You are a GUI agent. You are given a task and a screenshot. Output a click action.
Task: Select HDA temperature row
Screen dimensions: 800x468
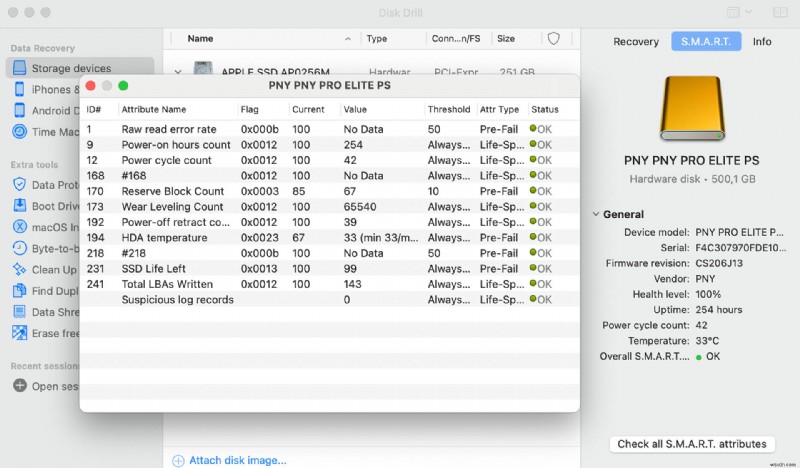[330, 237]
